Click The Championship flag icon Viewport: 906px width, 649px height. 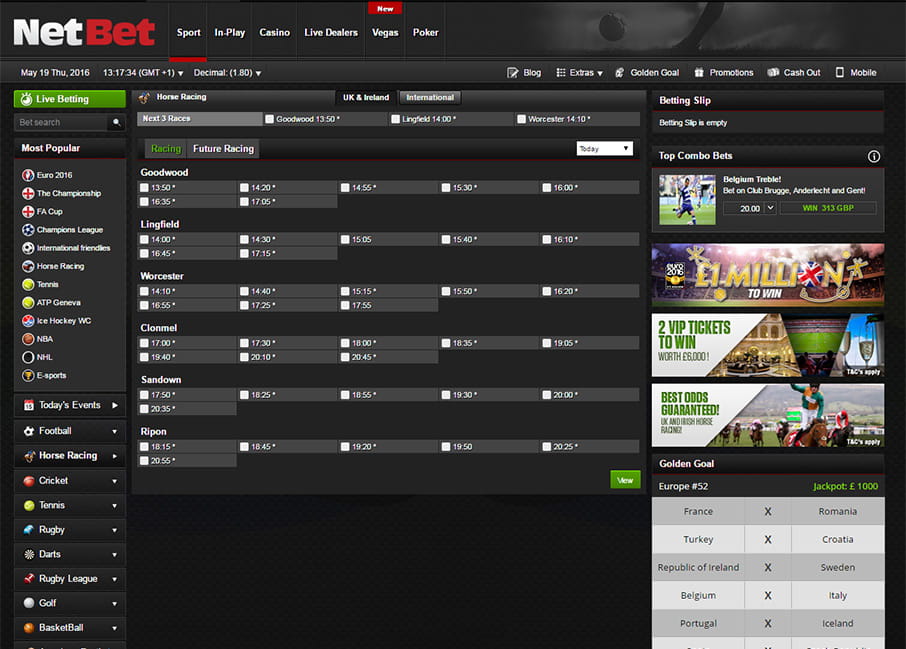(28, 194)
